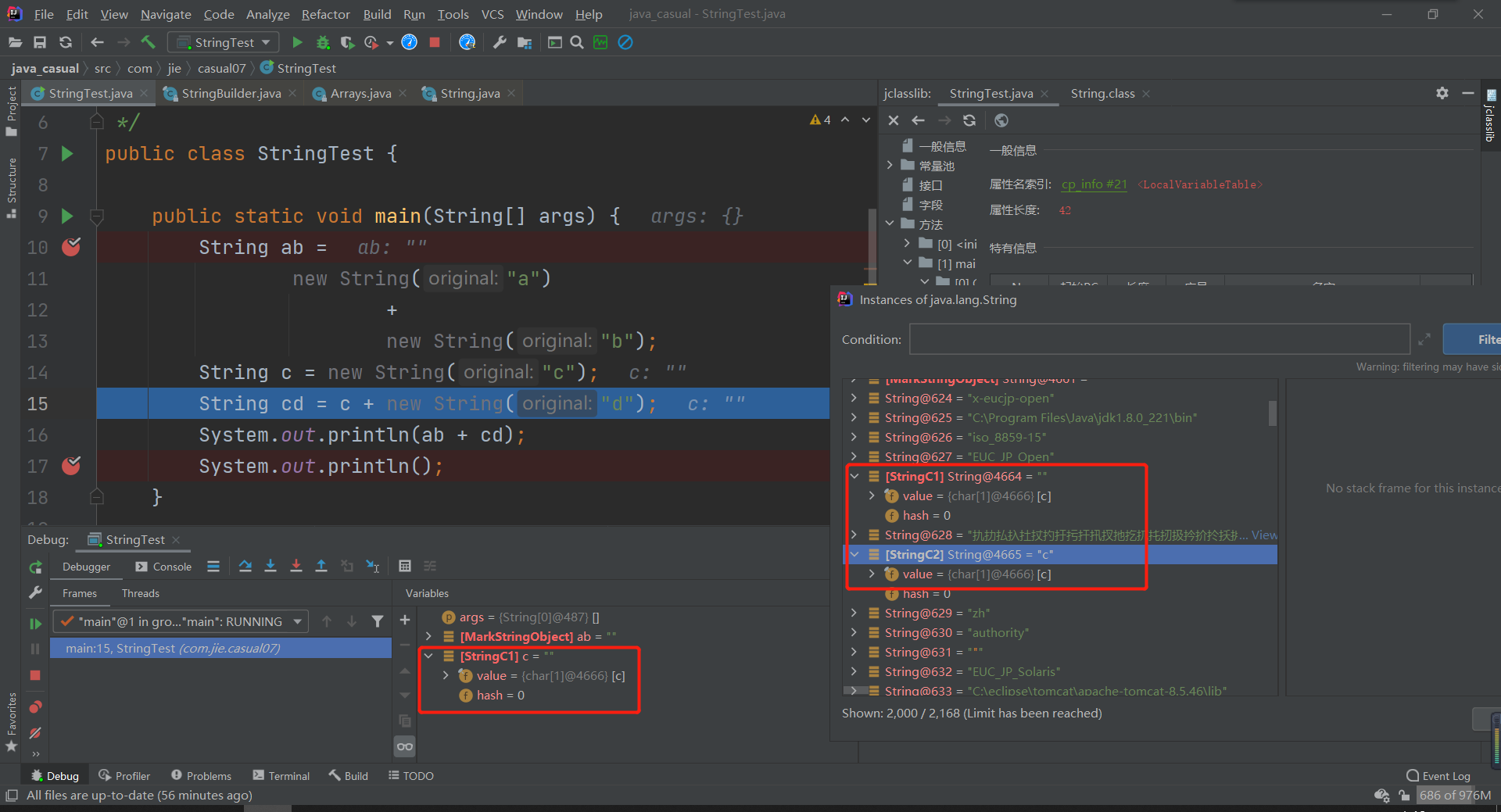The image size is (1501, 812).
Task: Open Event Log
Action: (x=1438, y=775)
